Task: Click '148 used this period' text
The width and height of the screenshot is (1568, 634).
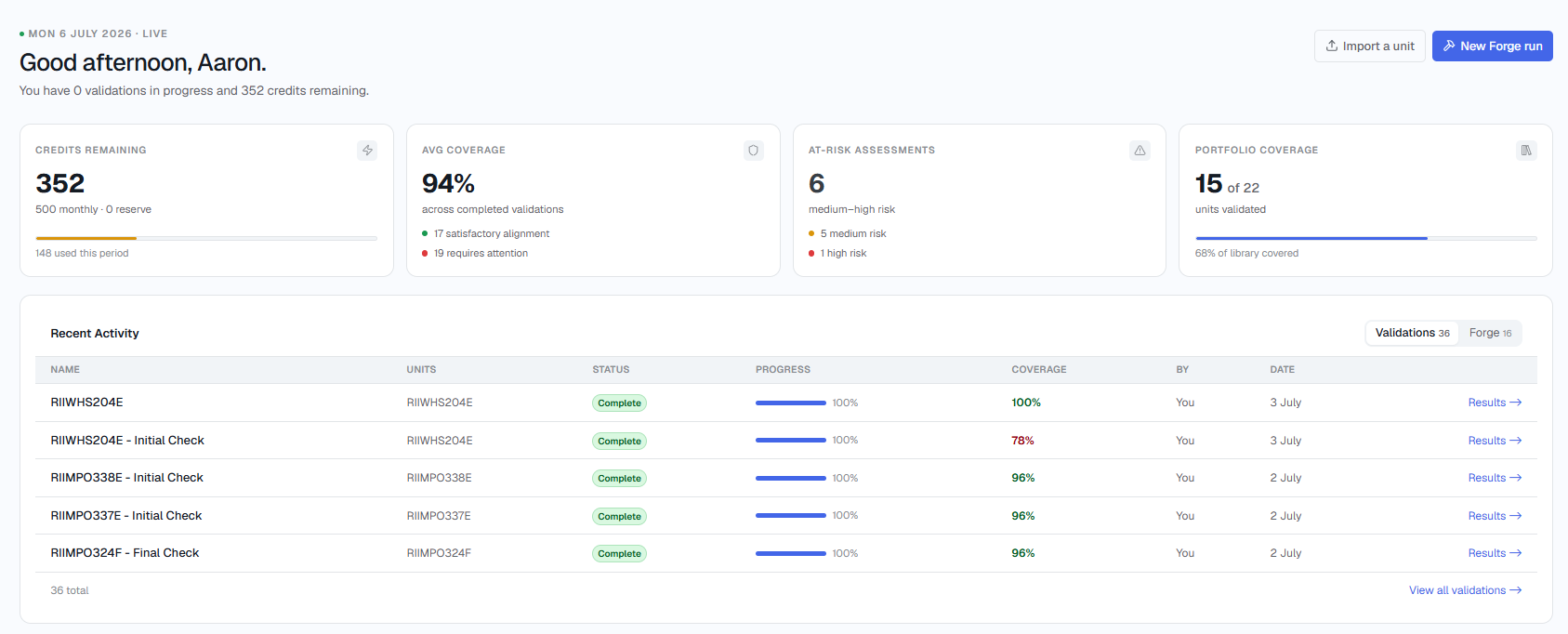Action: pyautogui.click(x=82, y=254)
